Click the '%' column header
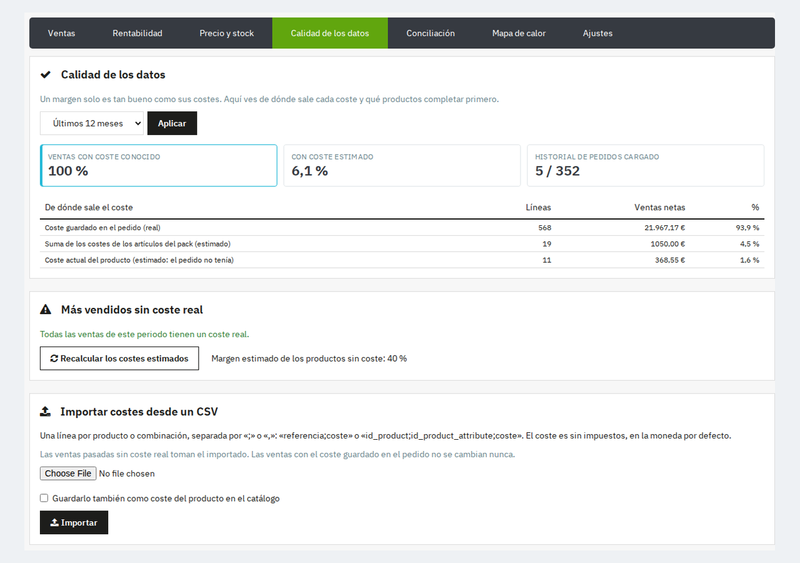The image size is (800, 563). pyautogui.click(x=755, y=207)
